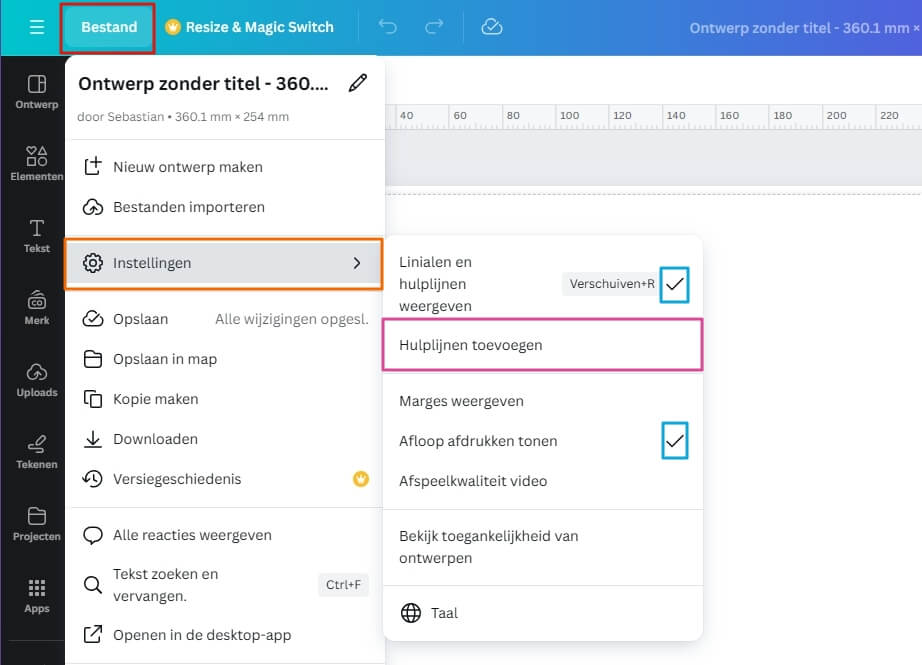This screenshot has height=665, width=922.
Task: Select Marges weergeven option
Action: [542, 401]
